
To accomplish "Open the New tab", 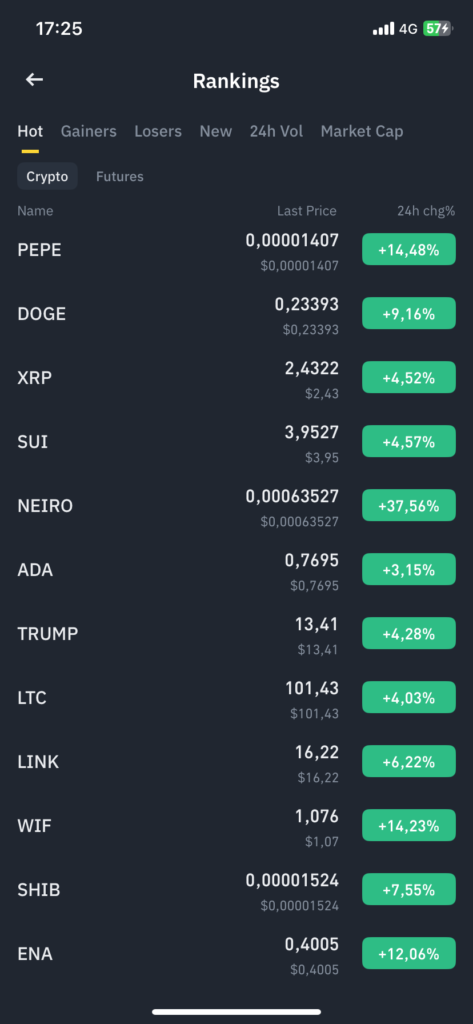I will coord(216,131).
